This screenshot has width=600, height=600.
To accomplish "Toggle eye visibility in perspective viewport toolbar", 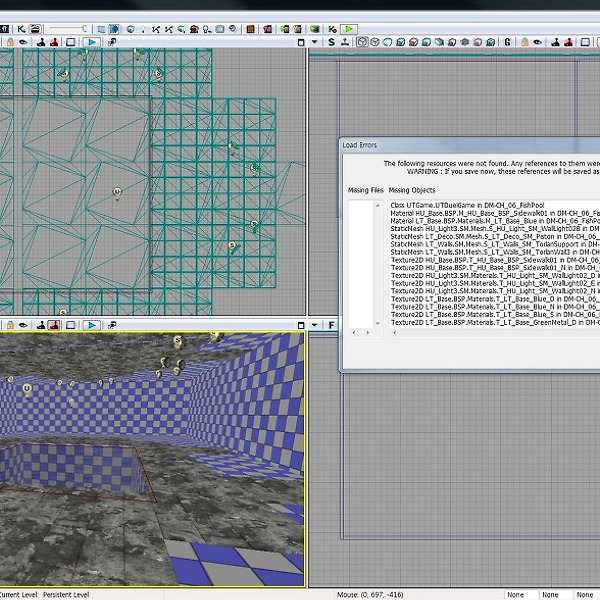I will [23, 325].
